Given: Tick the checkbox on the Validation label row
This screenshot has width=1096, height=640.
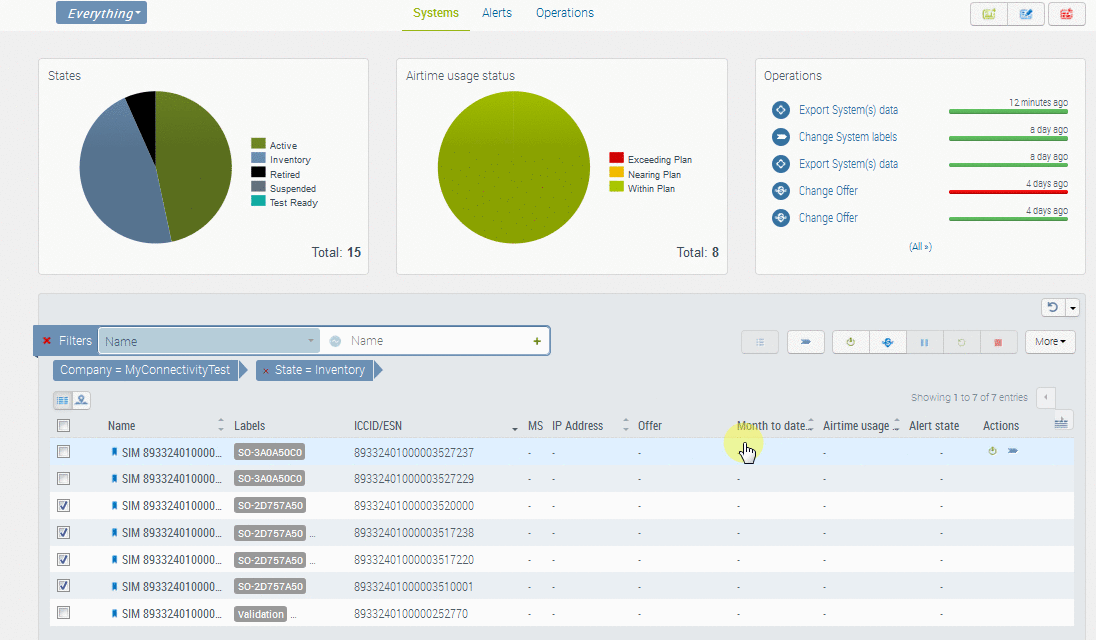Looking at the screenshot, I should [x=63, y=613].
